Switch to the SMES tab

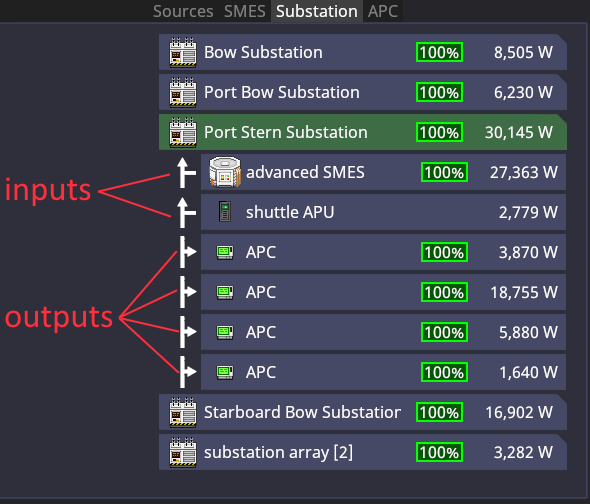pos(245,11)
